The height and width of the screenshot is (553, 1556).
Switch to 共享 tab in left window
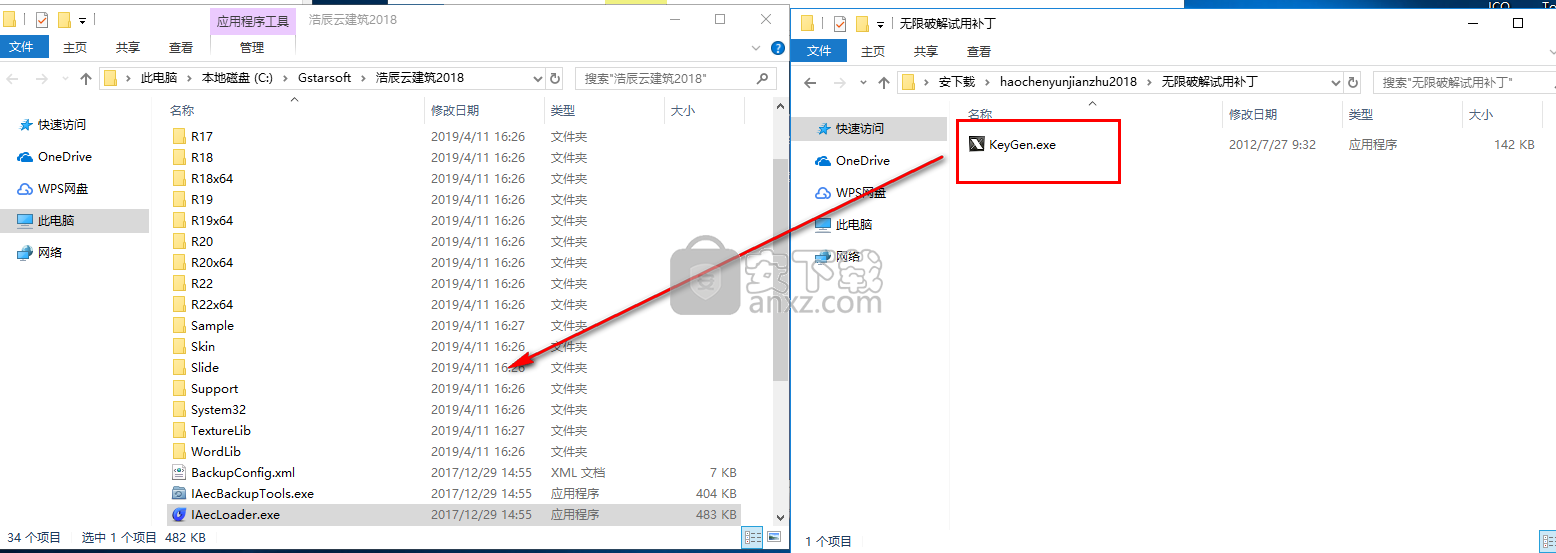click(128, 47)
